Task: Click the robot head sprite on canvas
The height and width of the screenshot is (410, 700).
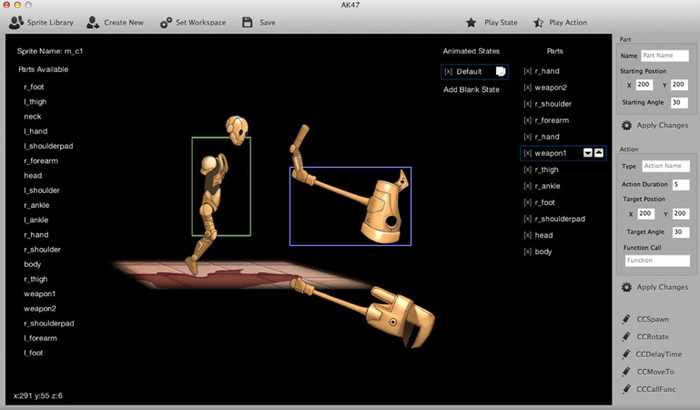Action: click(237, 130)
